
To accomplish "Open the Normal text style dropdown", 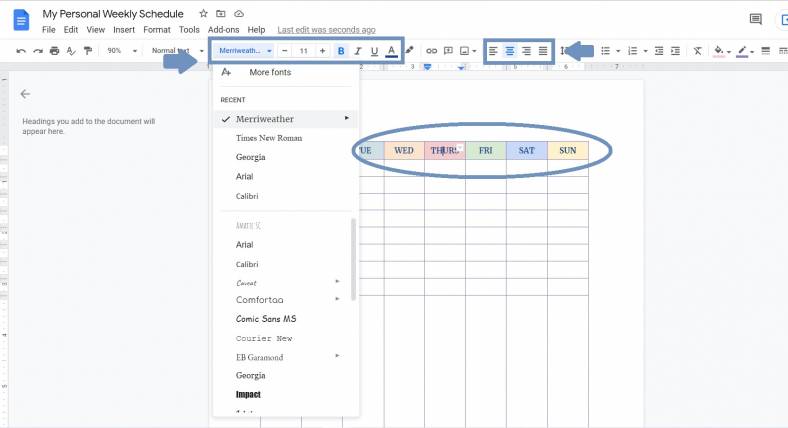I will (x=177, y=51).
